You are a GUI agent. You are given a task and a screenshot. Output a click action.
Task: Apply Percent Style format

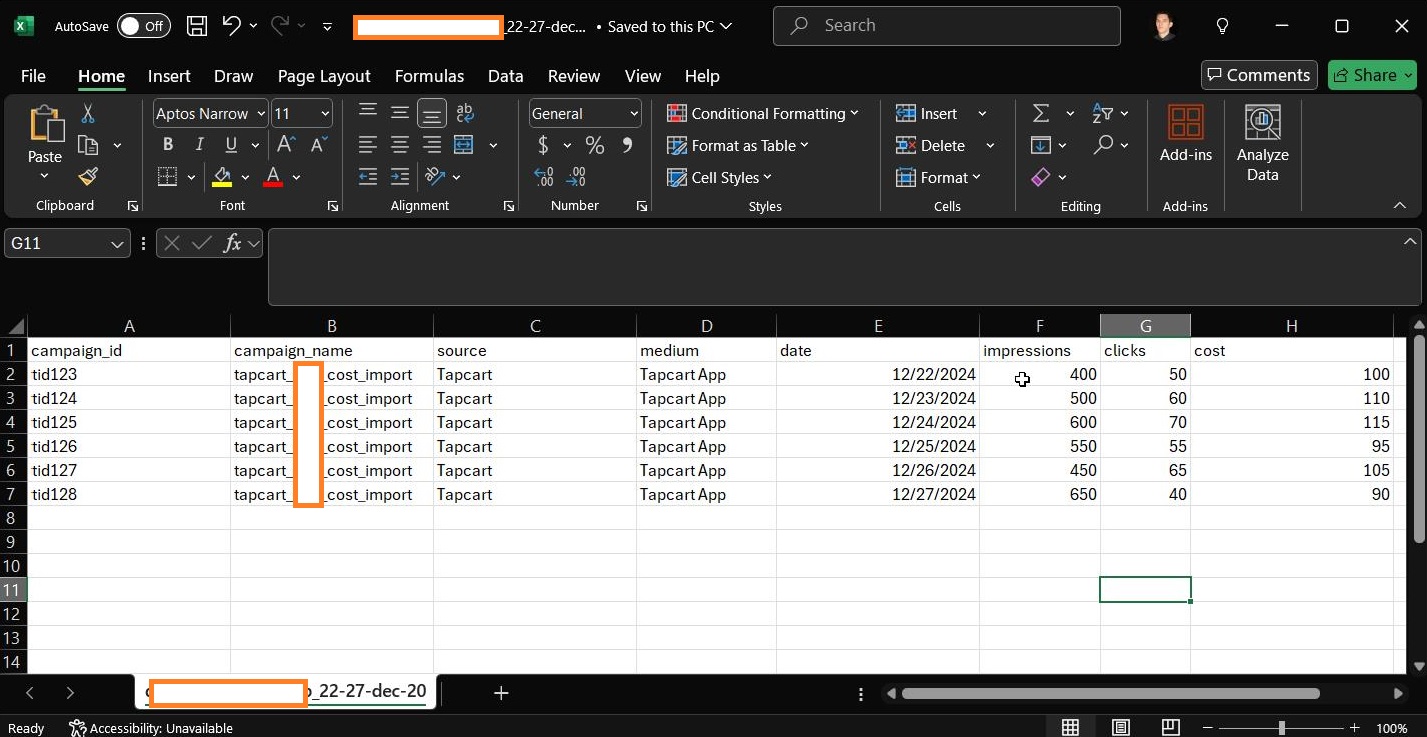pyautogui.click(x=595, y=146)
